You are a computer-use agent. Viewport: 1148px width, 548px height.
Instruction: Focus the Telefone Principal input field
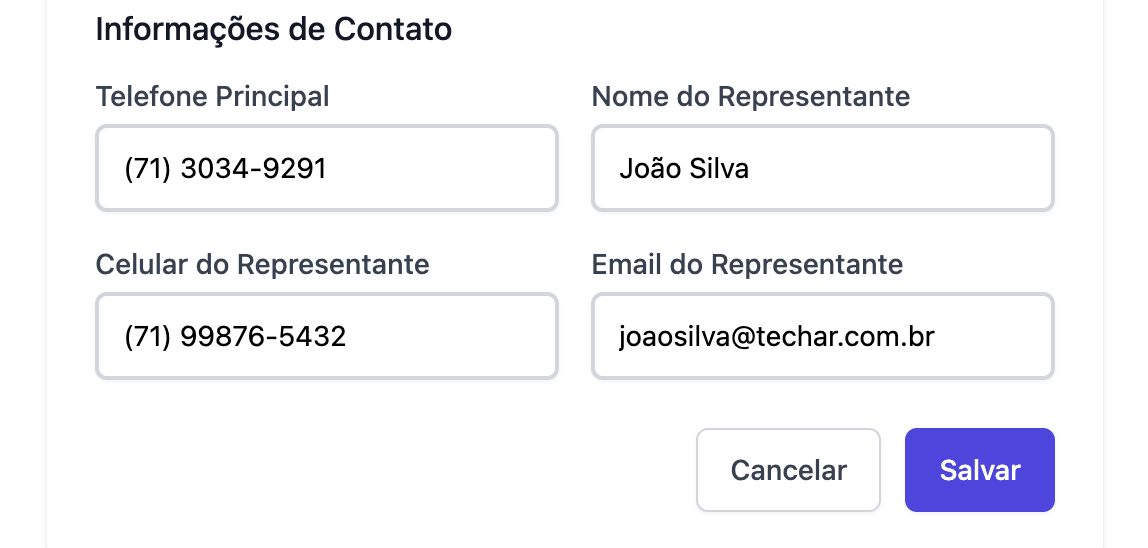pos(326,168)
